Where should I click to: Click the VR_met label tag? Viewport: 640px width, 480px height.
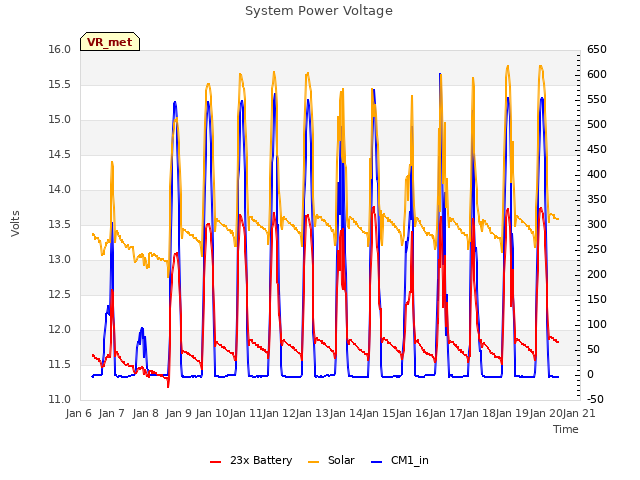(110, 42)
